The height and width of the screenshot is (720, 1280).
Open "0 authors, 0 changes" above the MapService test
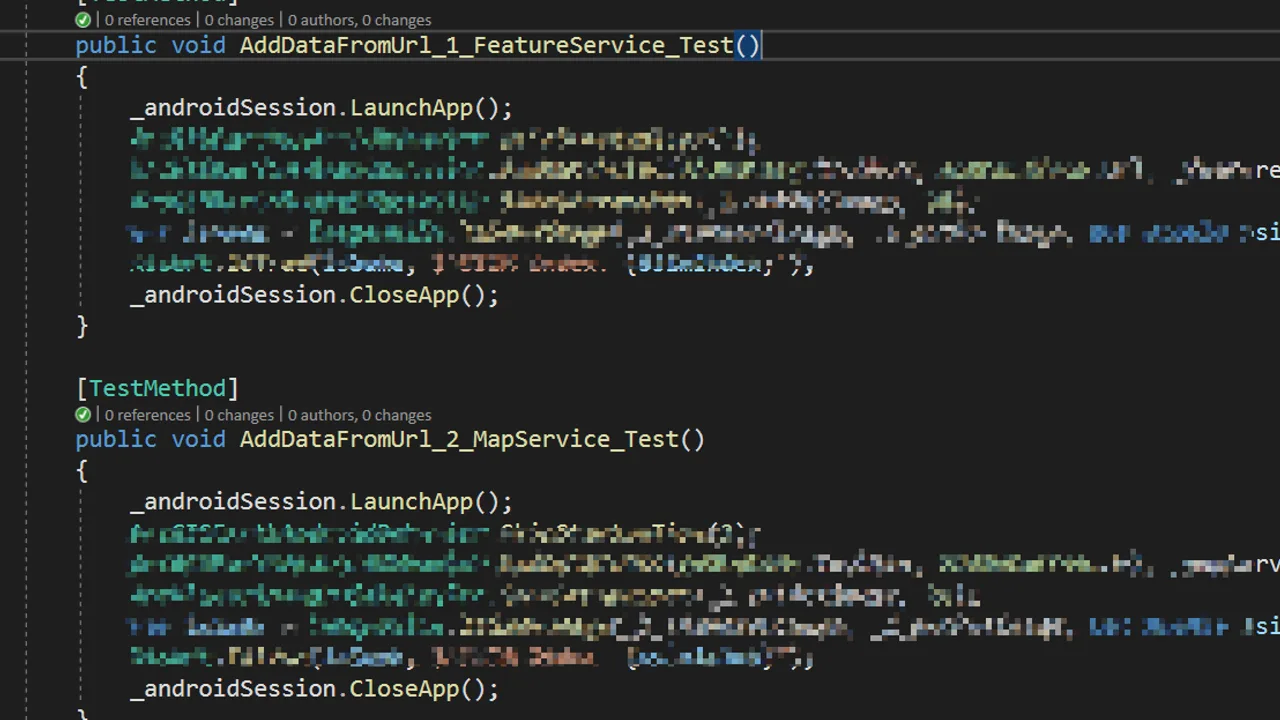(x=360, y=415)
